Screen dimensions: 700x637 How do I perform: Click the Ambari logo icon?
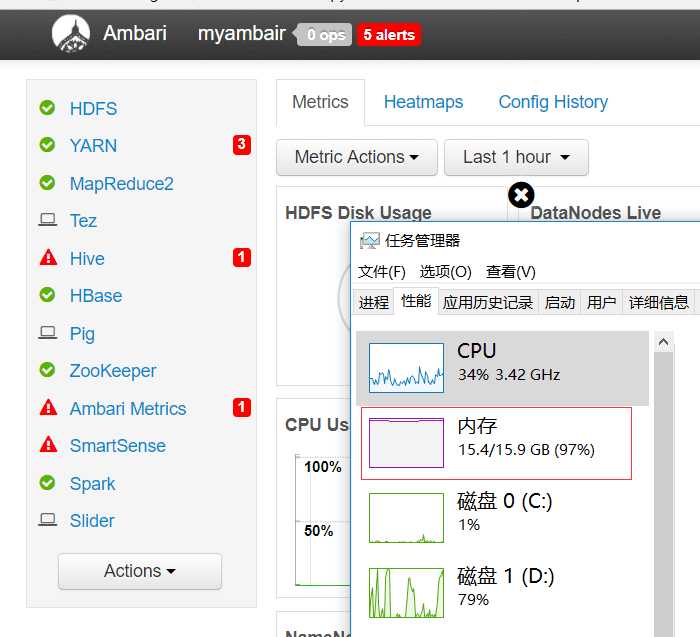tap(71, 34)
